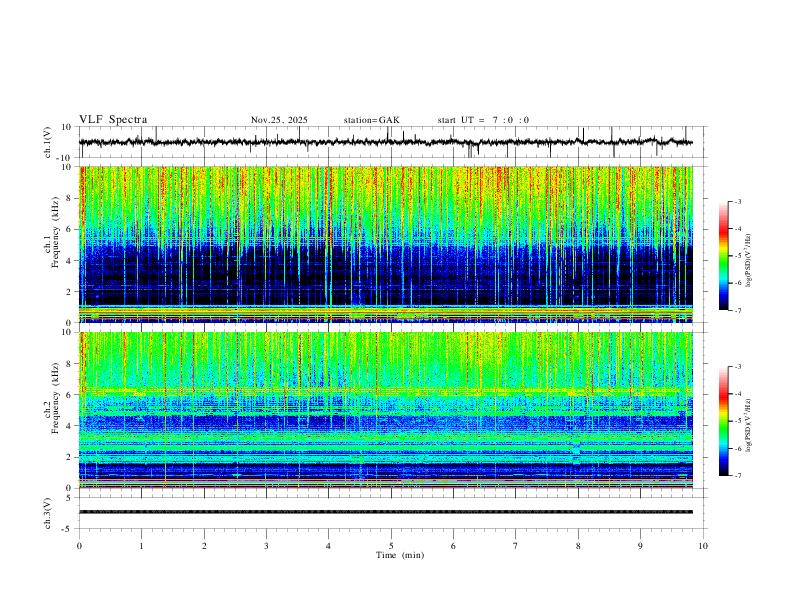Image resolution: width=792 pixels, height=612 pixels.
Task: Click the time axis tick label "3"
Action: pos(266,546)
